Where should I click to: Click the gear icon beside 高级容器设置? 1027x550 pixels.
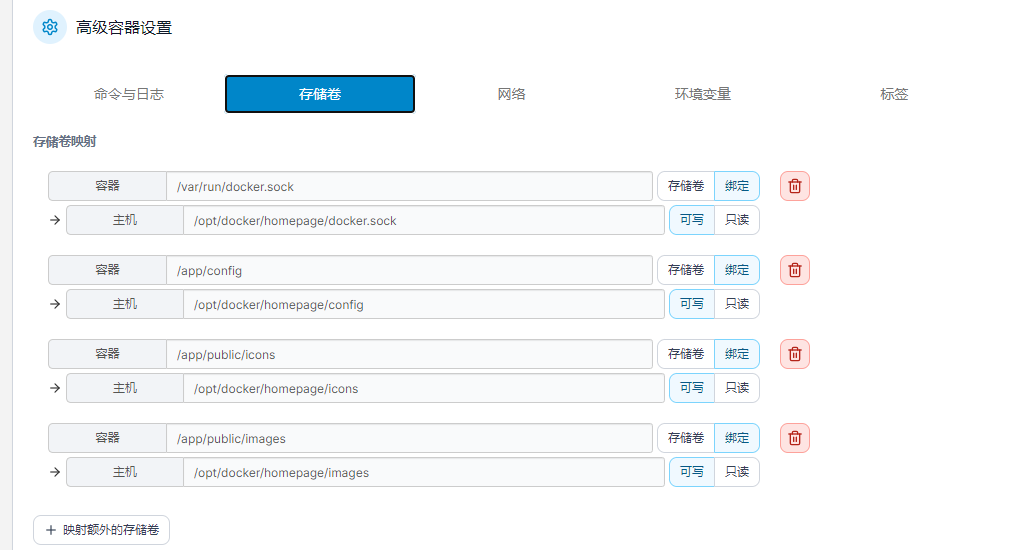[50, 28]
